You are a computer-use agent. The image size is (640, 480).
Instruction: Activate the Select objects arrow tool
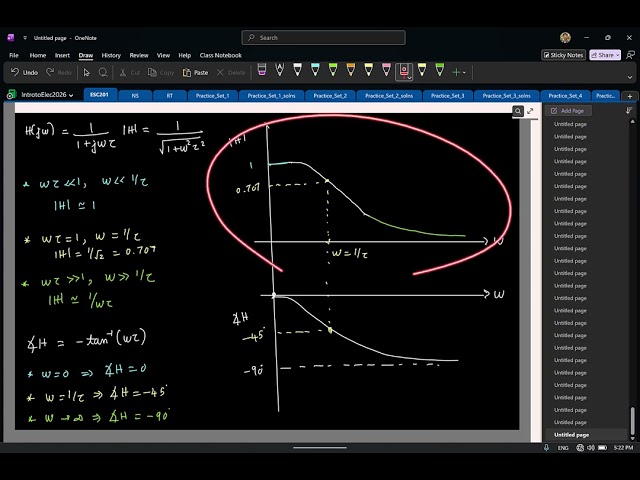tap(86, 72)
